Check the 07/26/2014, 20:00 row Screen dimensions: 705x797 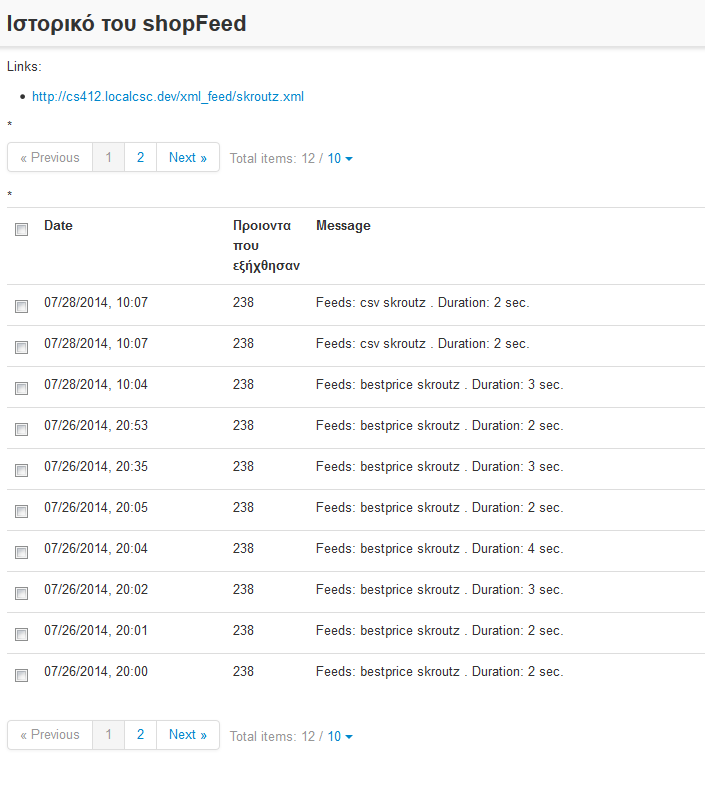21,676
